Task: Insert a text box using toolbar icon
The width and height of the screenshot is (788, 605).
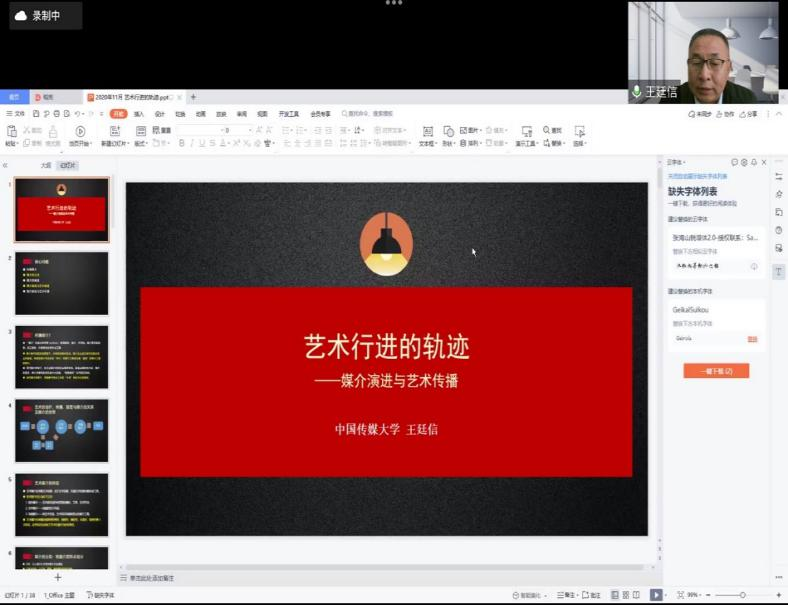Action: pyautogui.click(x=427, y=132)
